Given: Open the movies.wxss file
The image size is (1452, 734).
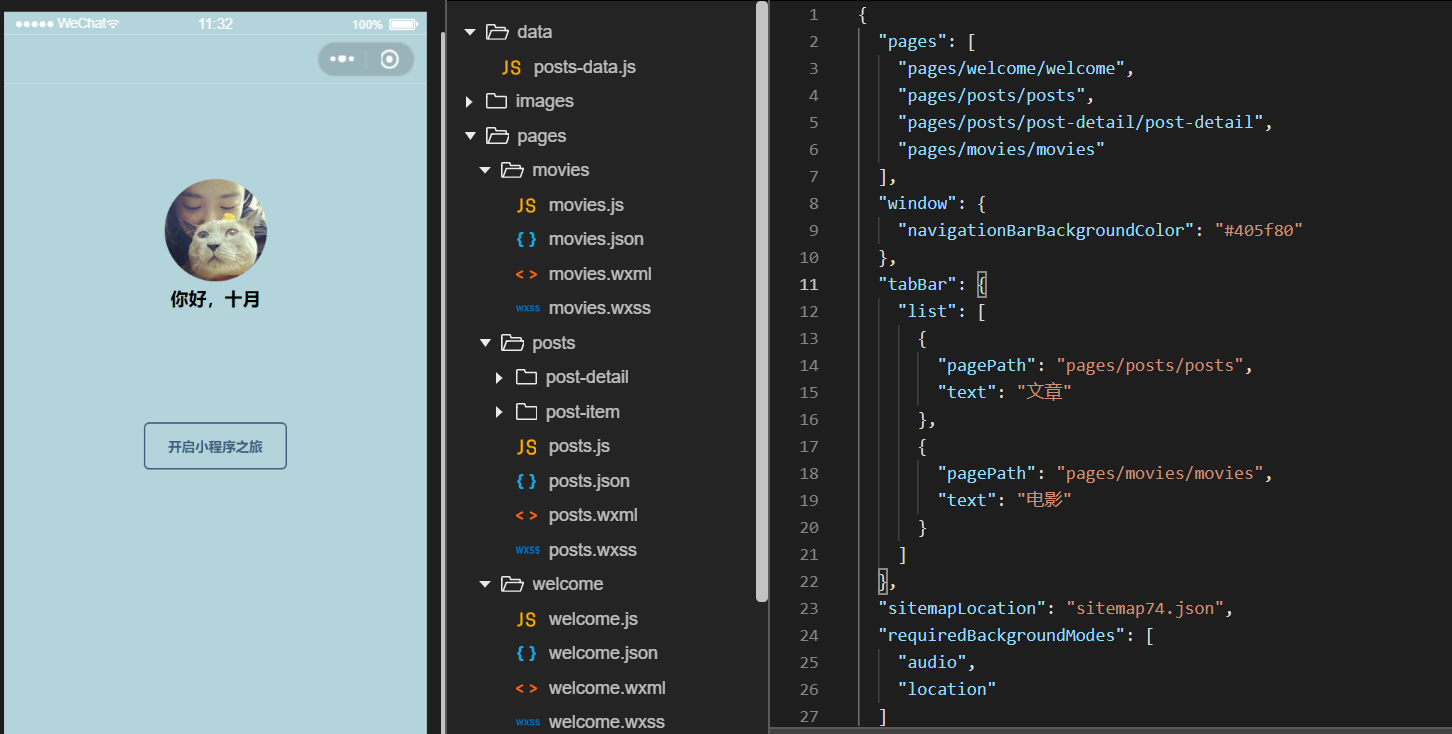Looking at the screenshot, I should (600, 308).
